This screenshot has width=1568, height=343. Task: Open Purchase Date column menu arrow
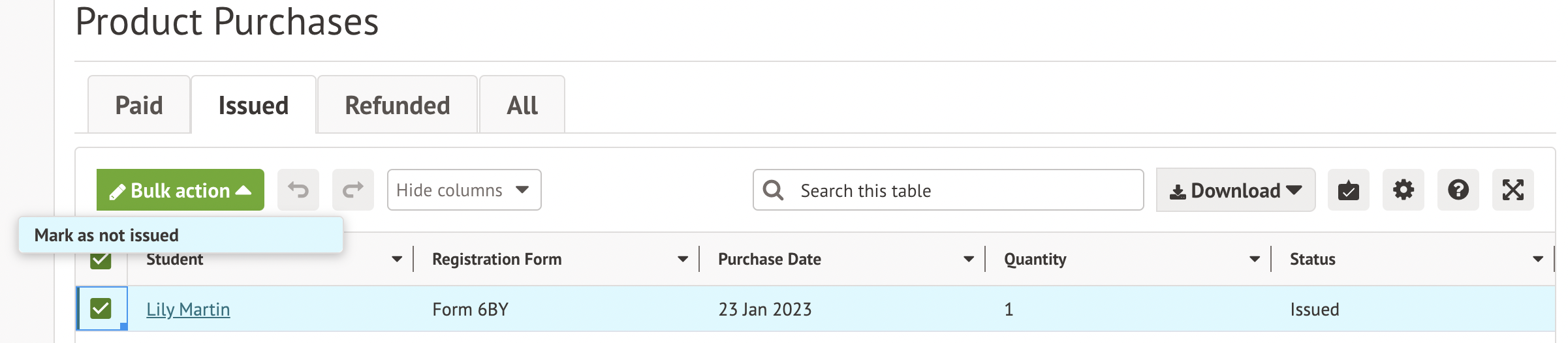pos(968,260)
